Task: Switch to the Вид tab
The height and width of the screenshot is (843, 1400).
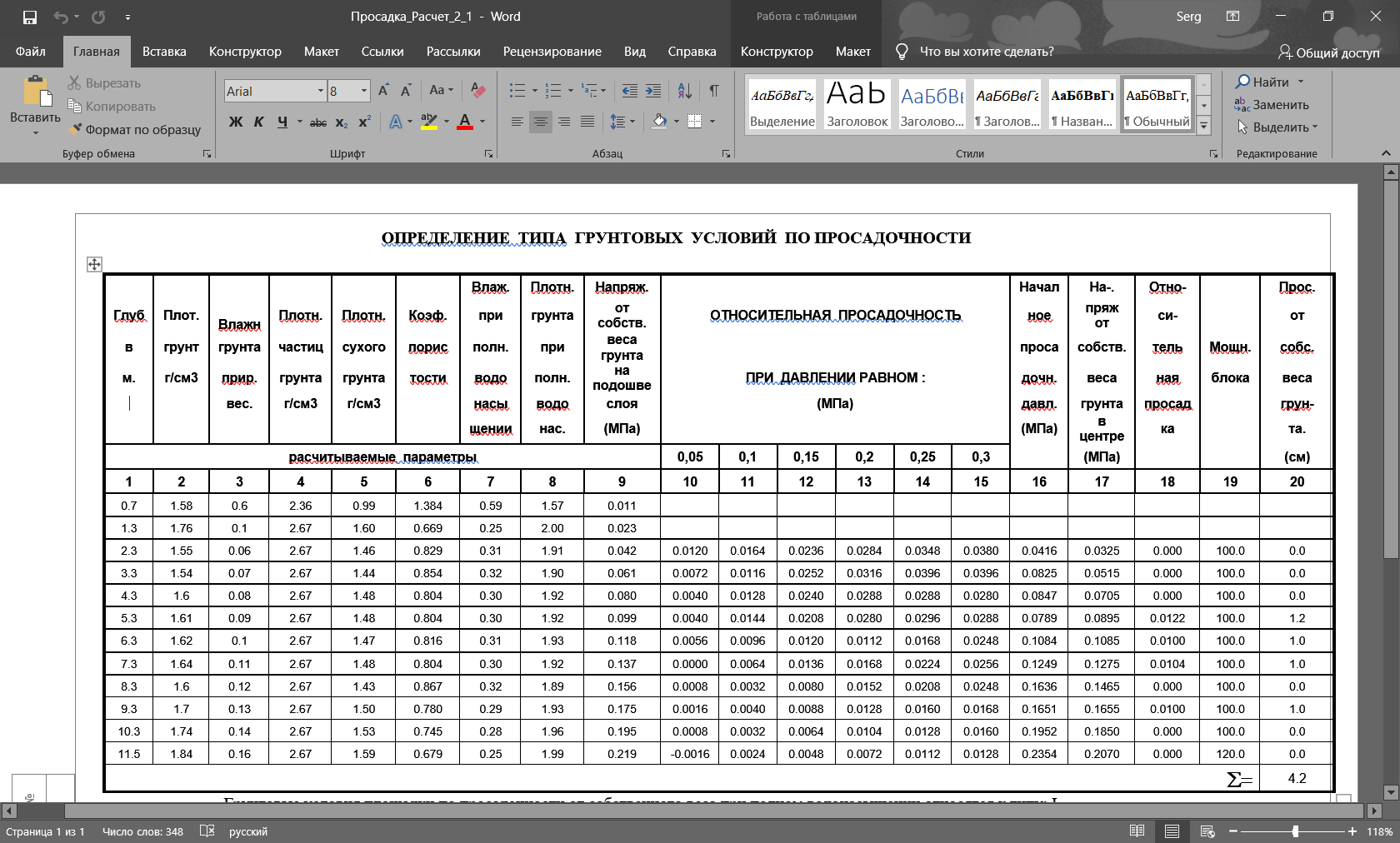Action: [635, 52]
